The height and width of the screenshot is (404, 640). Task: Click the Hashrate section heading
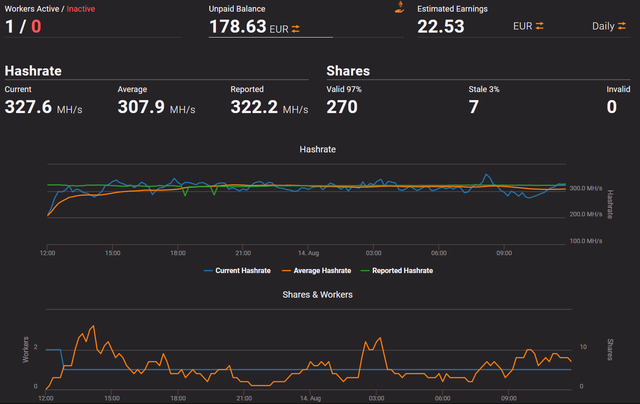33,71
